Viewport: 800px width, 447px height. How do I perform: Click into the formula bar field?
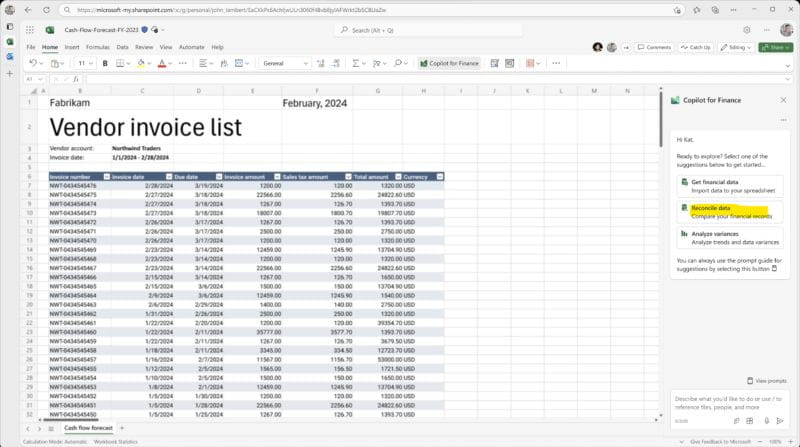point(434,79)
